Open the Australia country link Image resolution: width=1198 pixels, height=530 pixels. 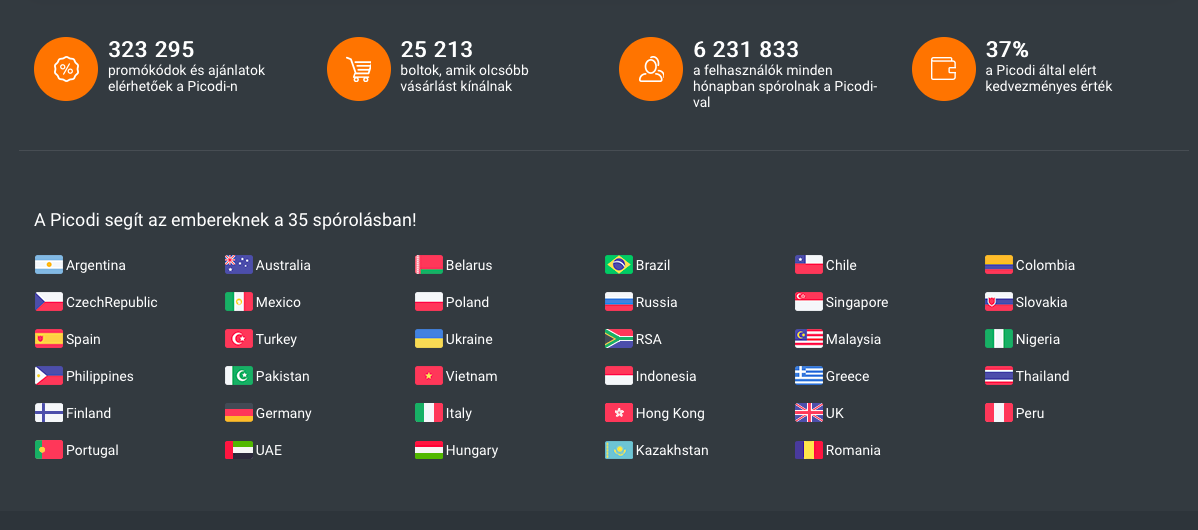(283, 265)
